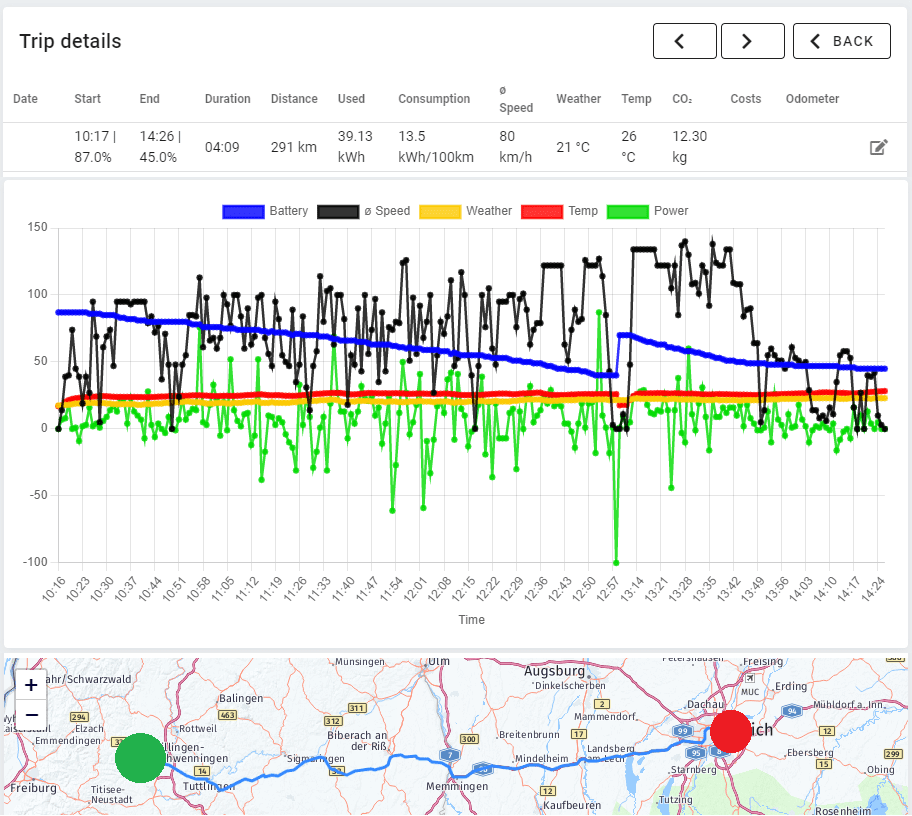The width and height of the screenshot is (912, 816).
Task: Click the average speed value 80 km/h
Action: point(515,147)
